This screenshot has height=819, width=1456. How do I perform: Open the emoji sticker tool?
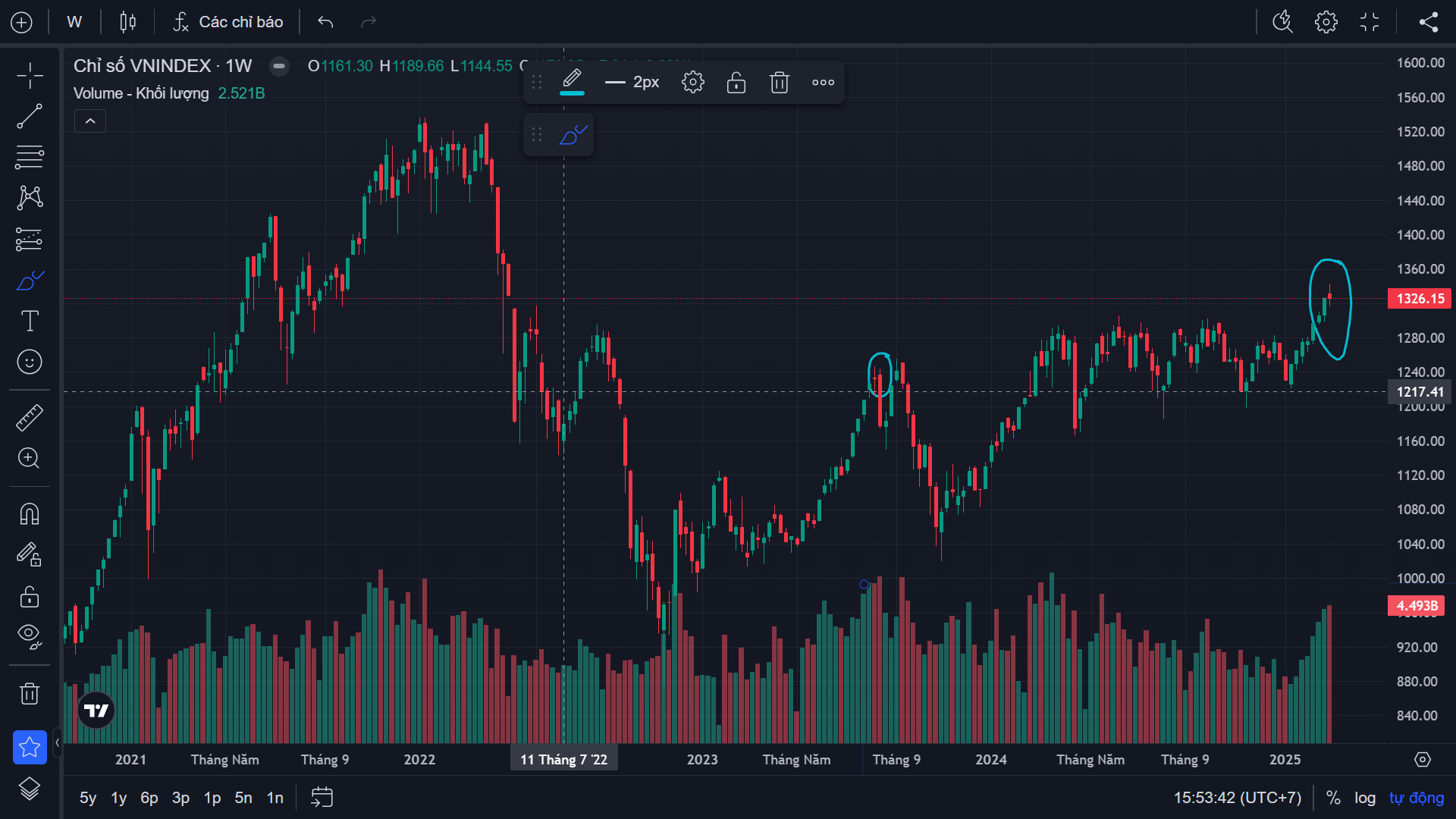30,362
